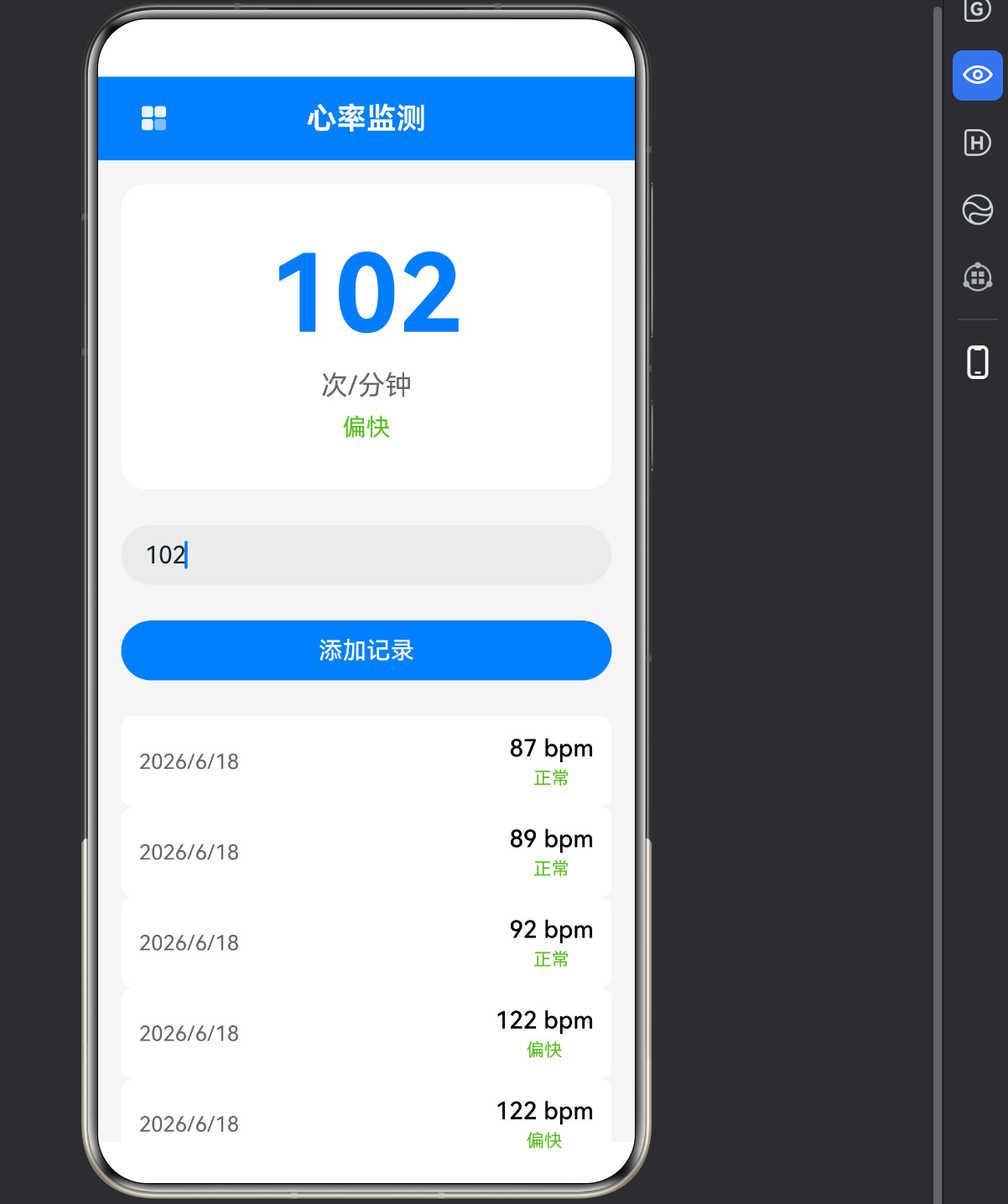Click the date of the 89 bpm record
The height and width of the screenshot is (1204, 1008).
(189, 852)
